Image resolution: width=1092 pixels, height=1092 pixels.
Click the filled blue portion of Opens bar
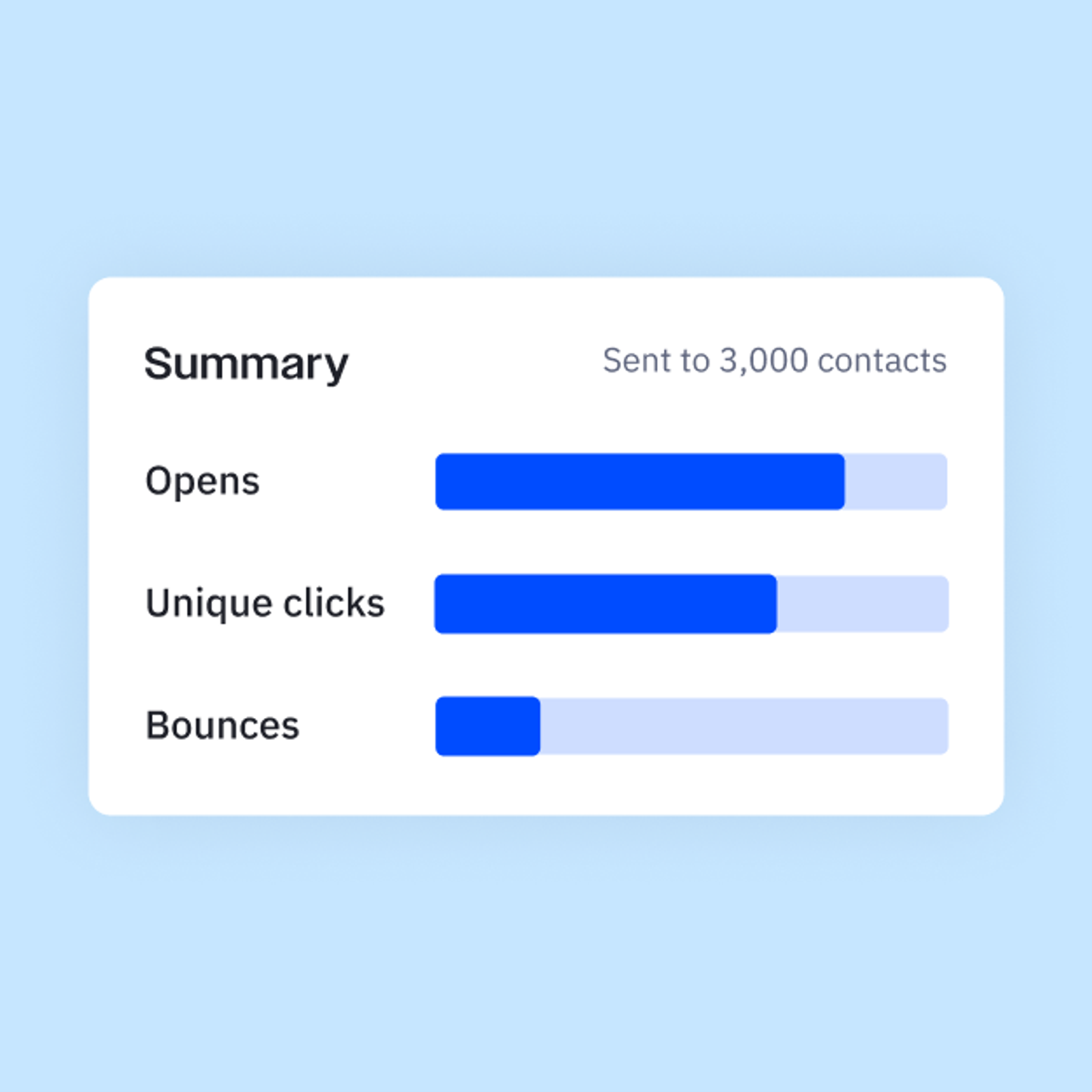click(640, 482)
